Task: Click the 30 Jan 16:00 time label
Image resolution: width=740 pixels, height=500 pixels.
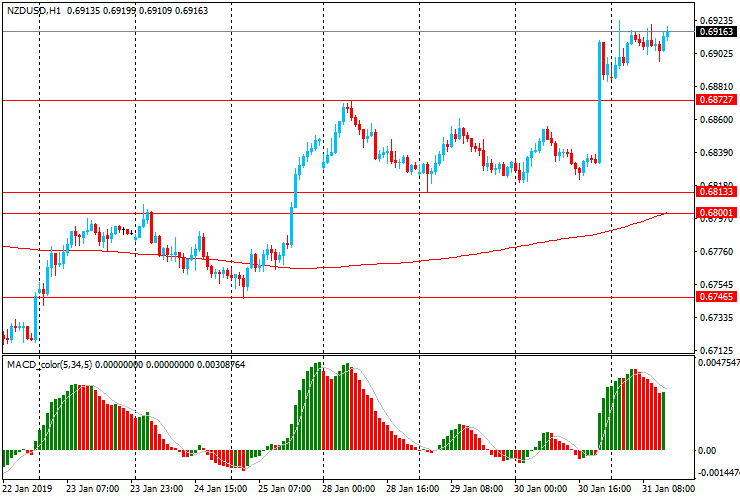Action: 605,489
